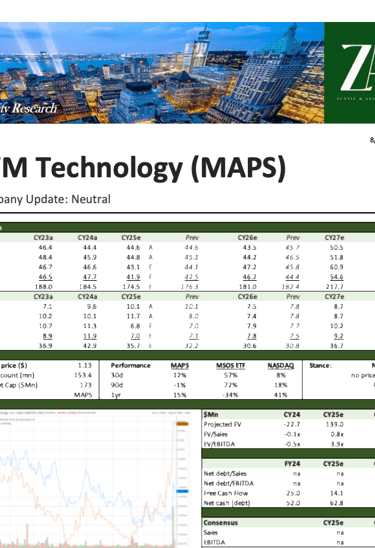Click the 188.0 total value cell
This screenshot has height=548, width=375.
pos(43,287)
